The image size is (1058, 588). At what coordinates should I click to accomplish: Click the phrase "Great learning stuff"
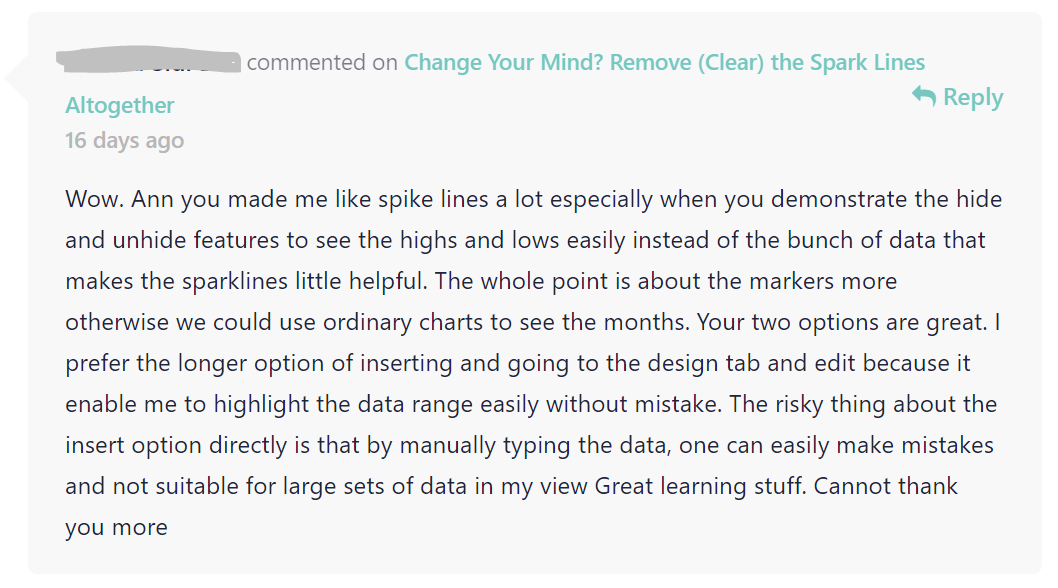(x=700, y=486)
